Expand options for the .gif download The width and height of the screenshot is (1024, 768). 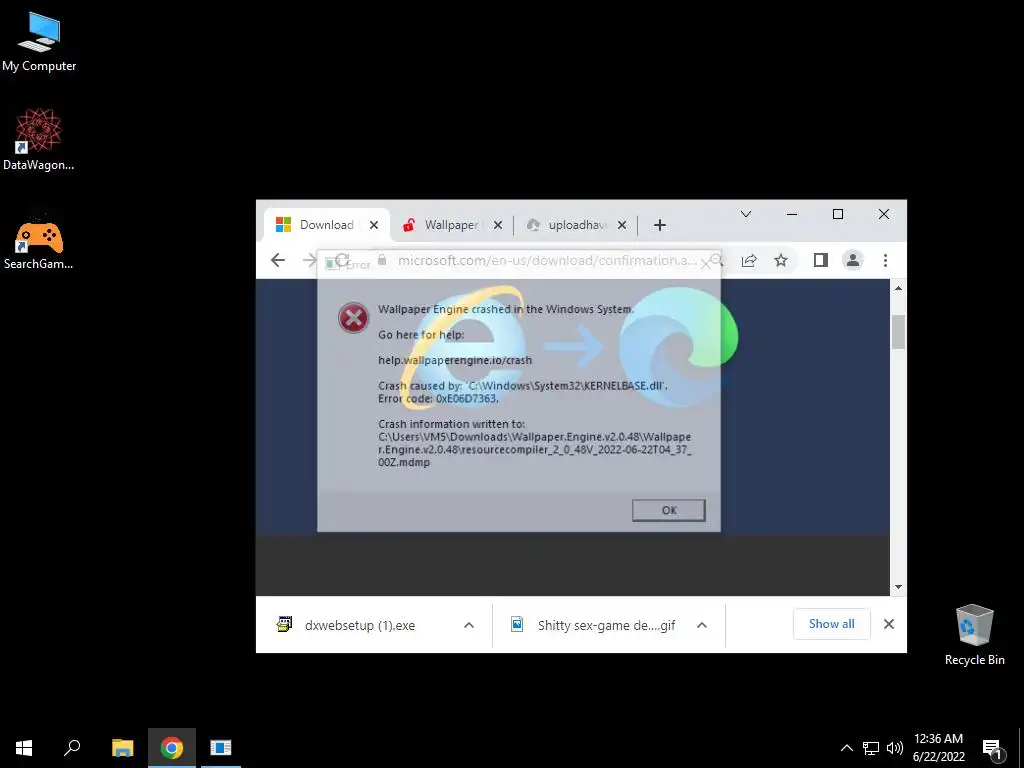click(x=702, y=625)
